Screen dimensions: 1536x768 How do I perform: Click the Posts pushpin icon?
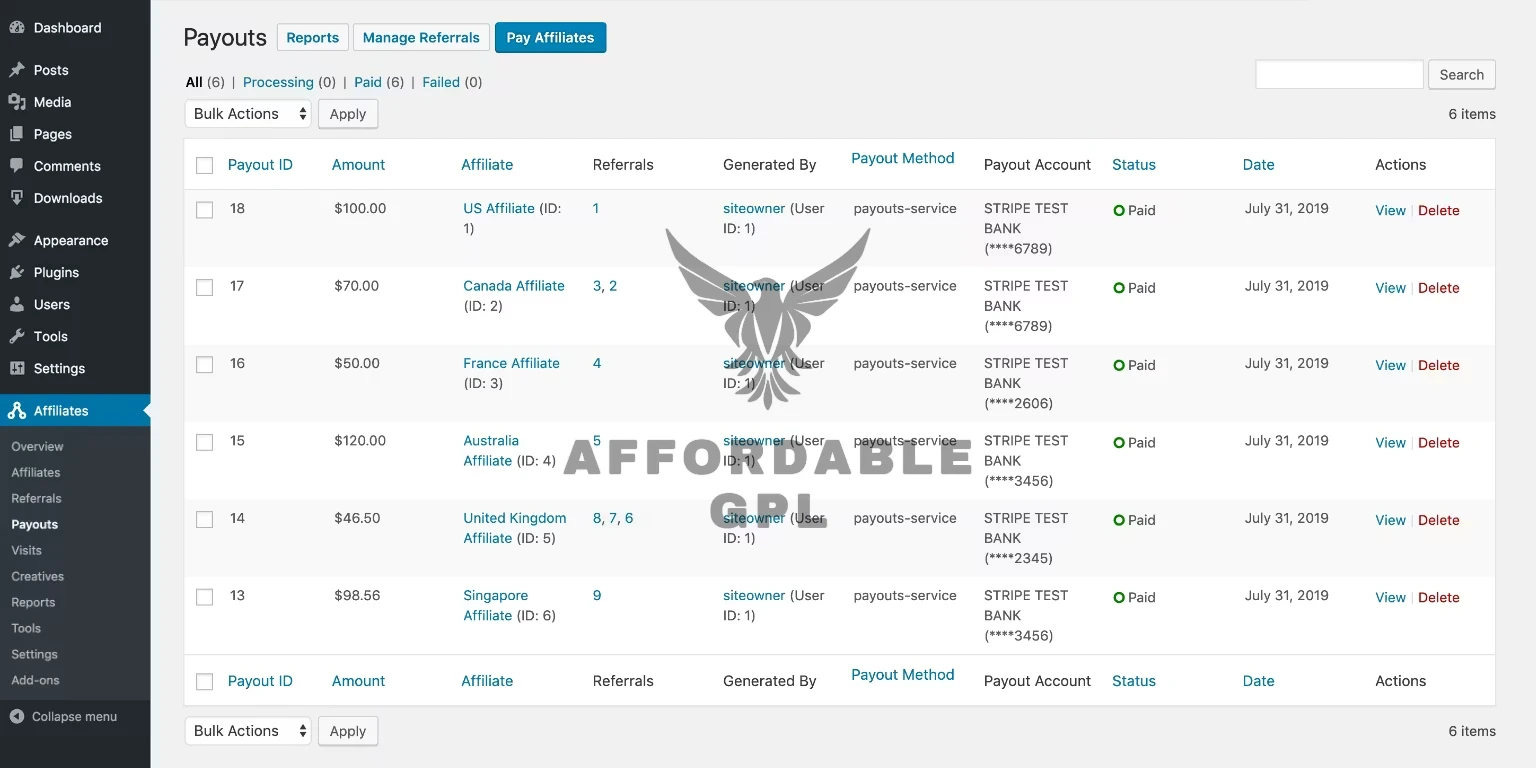tap(17, 70)
